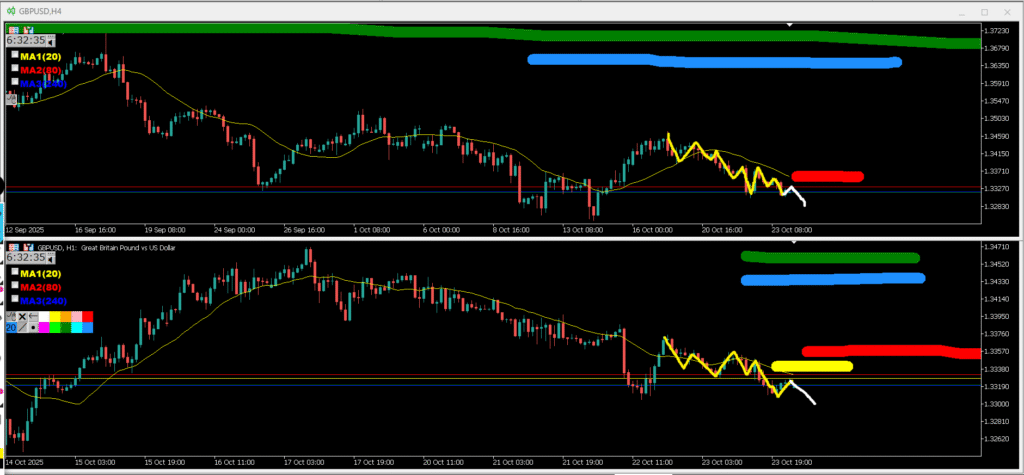The width and height of the screenshot is (1024, 475).
Task: Click the line width 20 button in palette
Action: tap(10, 327)
